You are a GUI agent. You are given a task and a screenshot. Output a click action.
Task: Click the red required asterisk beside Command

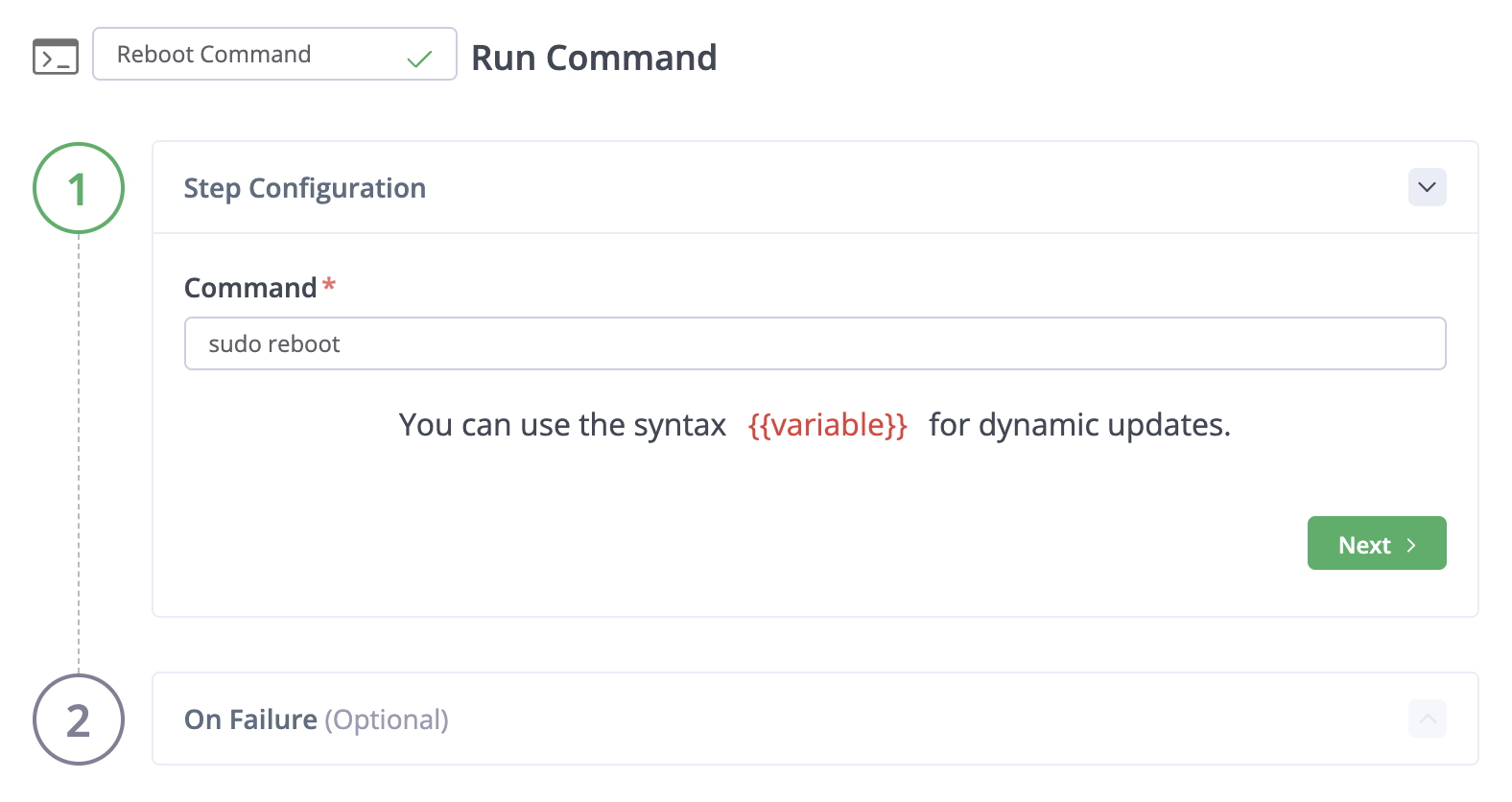coord(329,285)
